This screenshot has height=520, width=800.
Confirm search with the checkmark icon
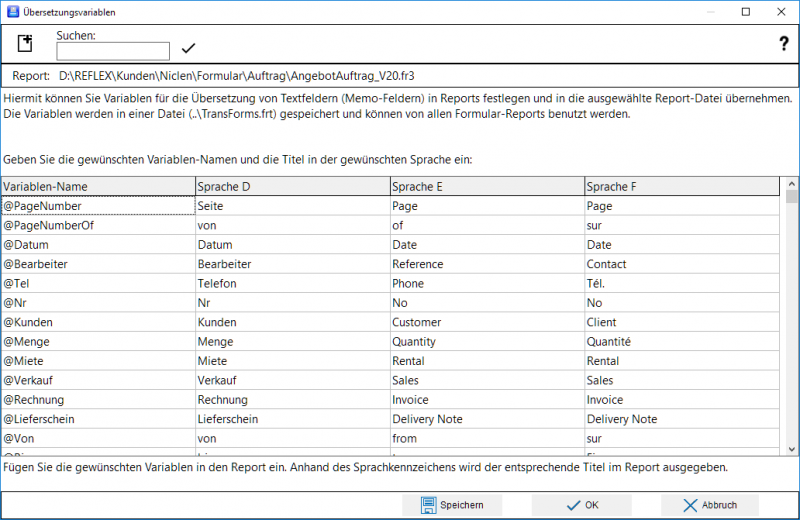[x=188, y=49]
